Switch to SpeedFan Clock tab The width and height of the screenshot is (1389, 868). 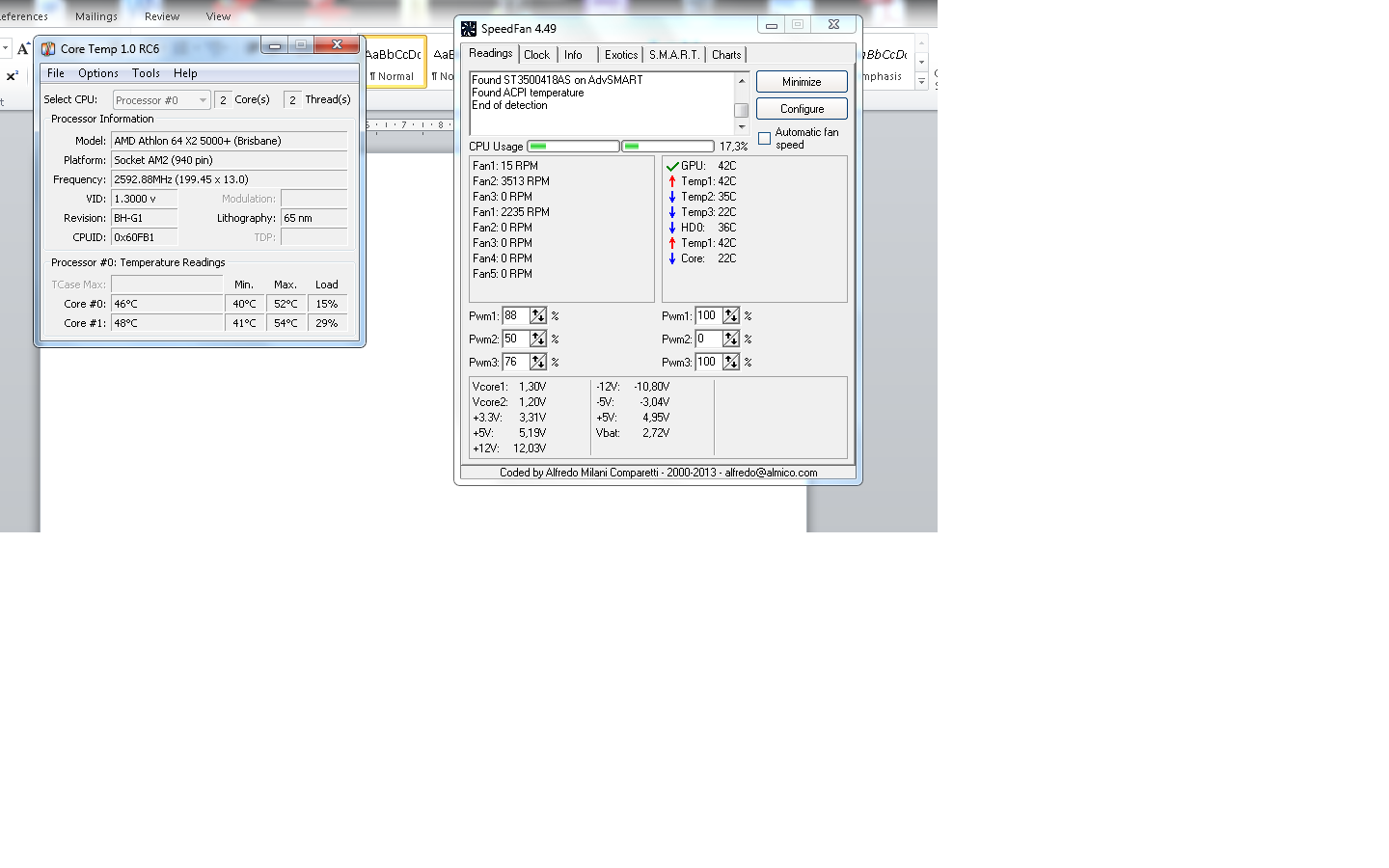coord(537,55)
